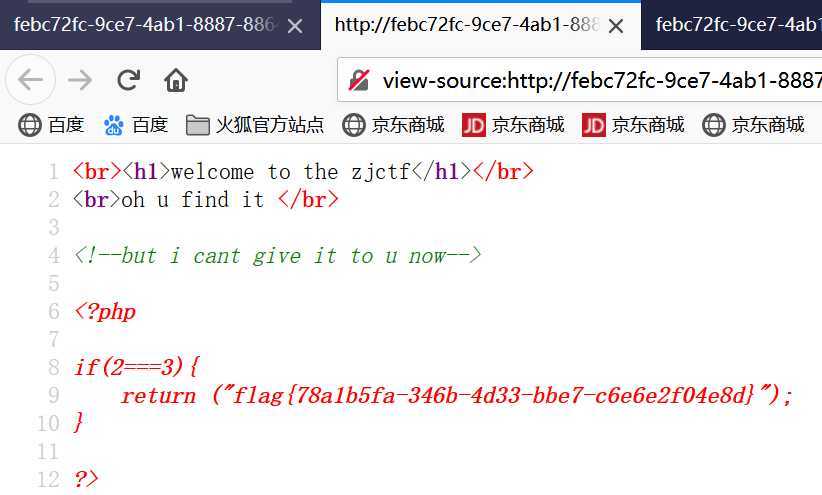
Task: Open the second JD-logo 京东商城 bookmark
Action: click(633, 125)
